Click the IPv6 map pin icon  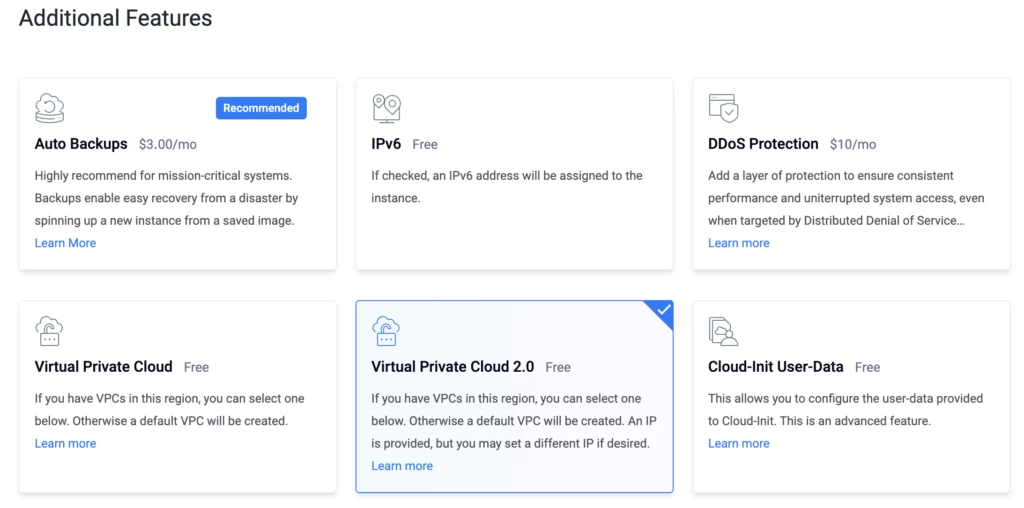pos(386,108)
